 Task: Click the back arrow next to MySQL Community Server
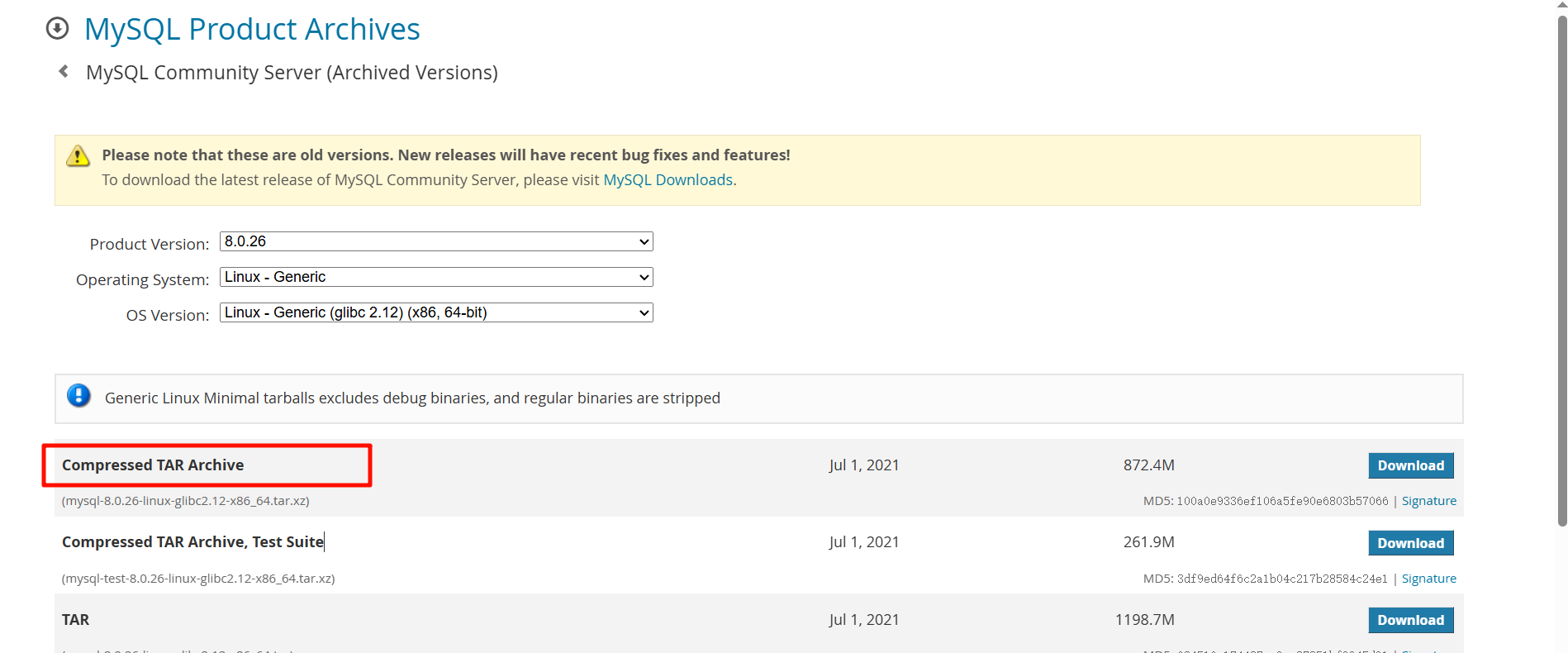pos(64,72)
